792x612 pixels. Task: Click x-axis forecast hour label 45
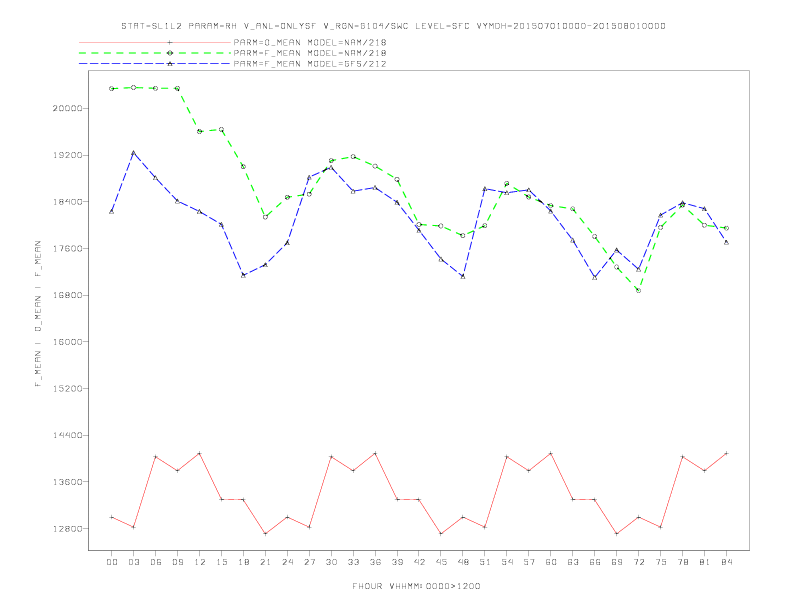click(x=441, y=562)
